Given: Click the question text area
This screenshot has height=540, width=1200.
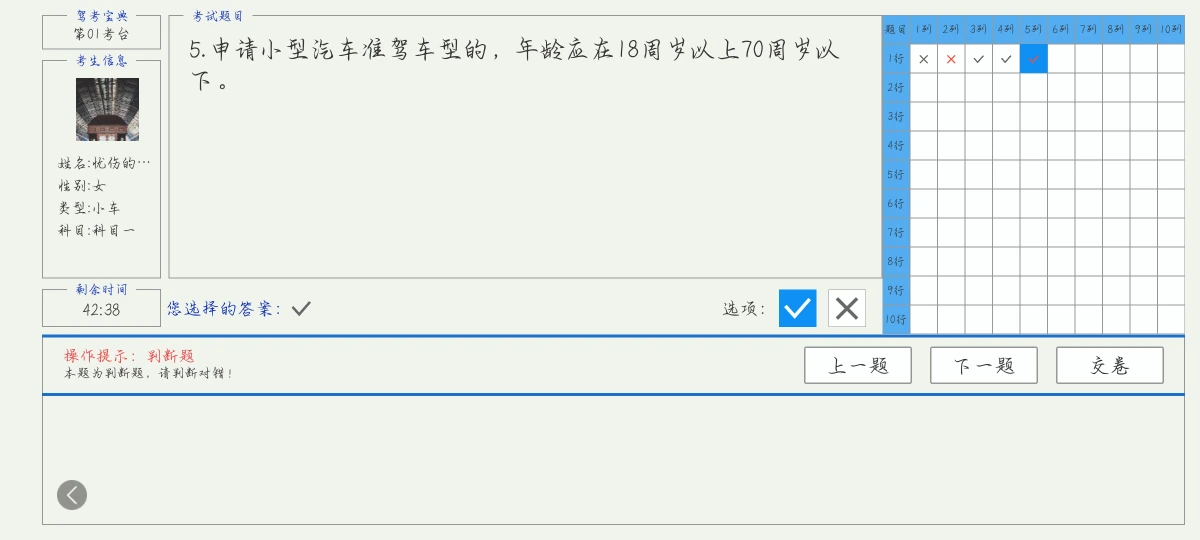Looking at the screenshot, I should (525, 147).
